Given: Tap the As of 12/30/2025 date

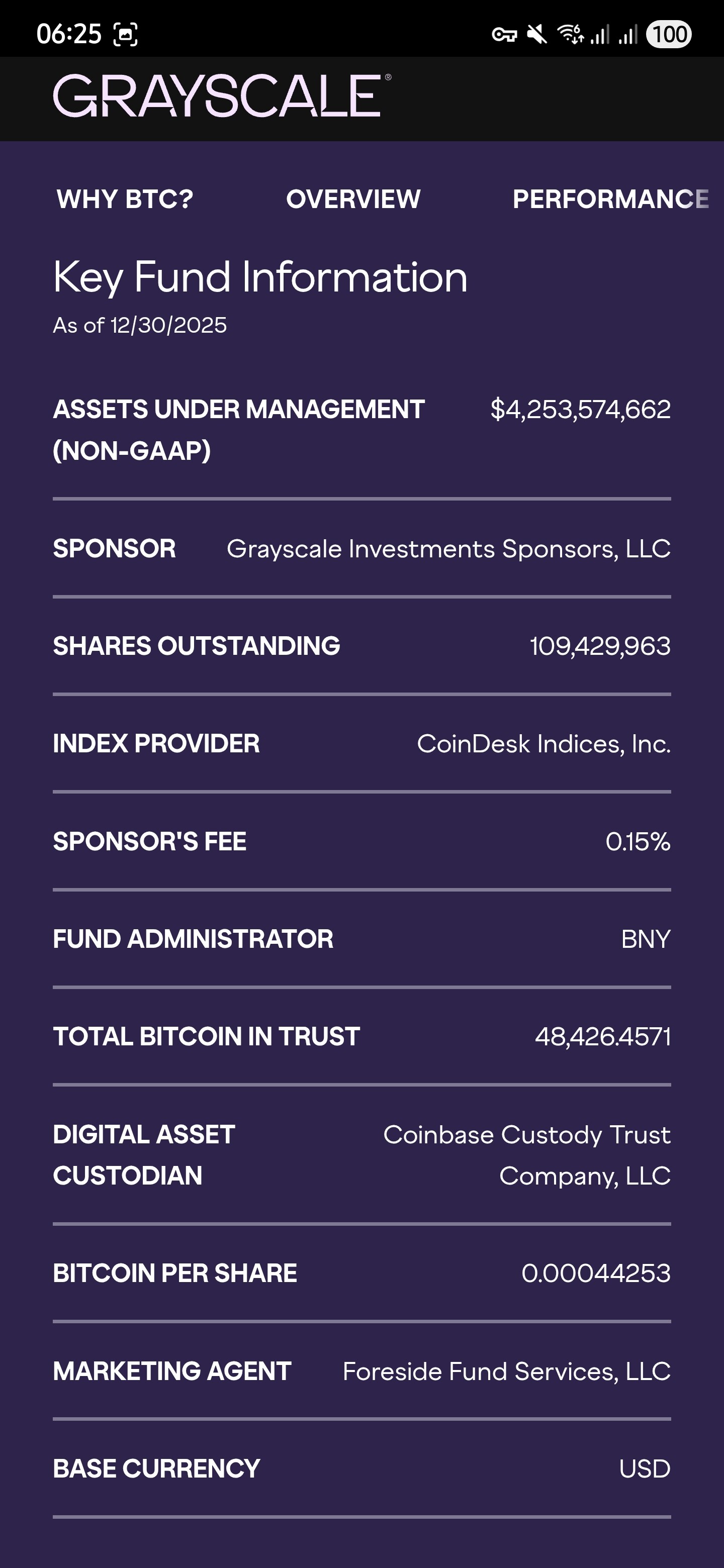Looking at the screenshot, I should click(x=139, y=326).
